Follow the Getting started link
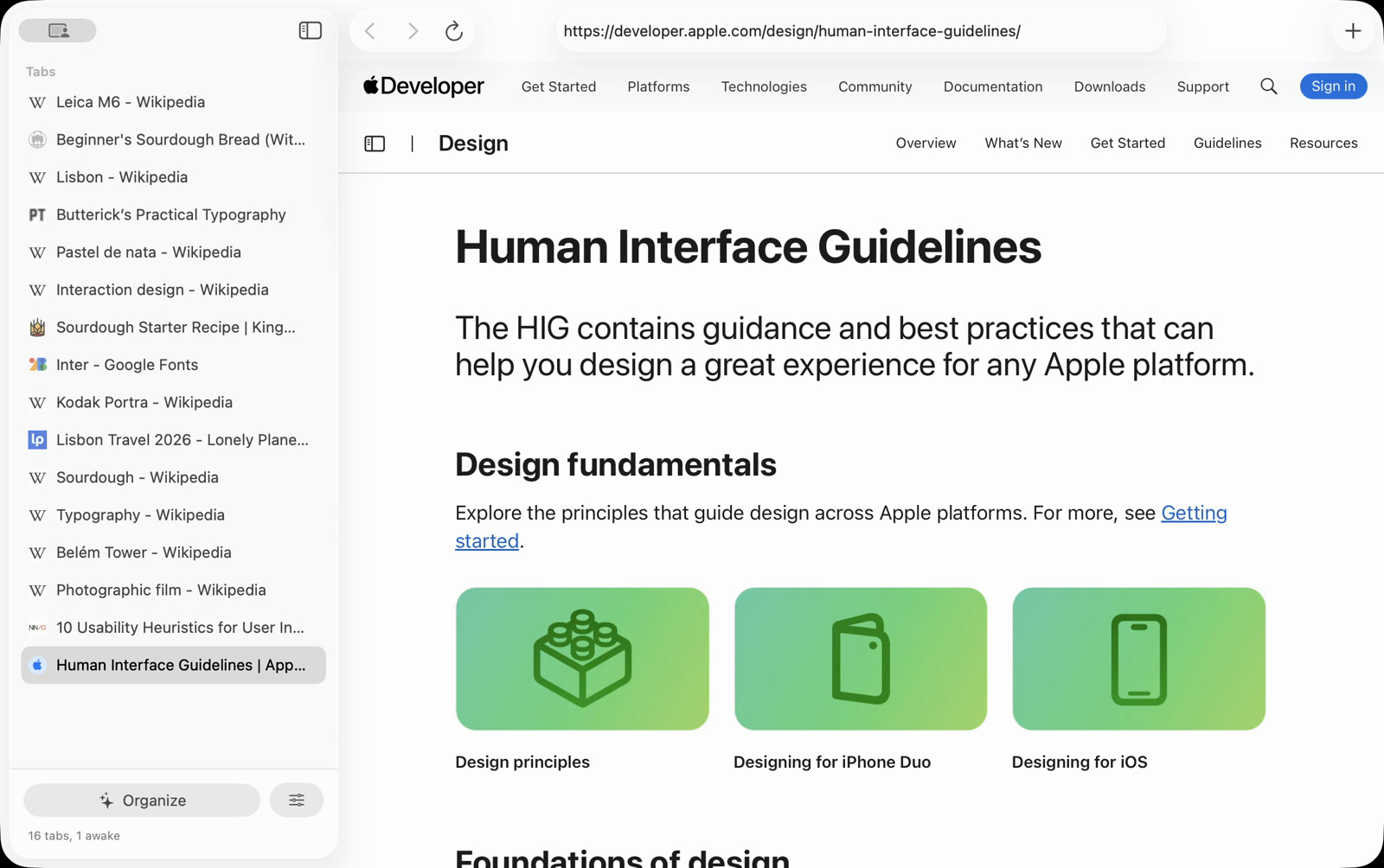The width and height of the screenshot is (1384, 868). 1194,513
